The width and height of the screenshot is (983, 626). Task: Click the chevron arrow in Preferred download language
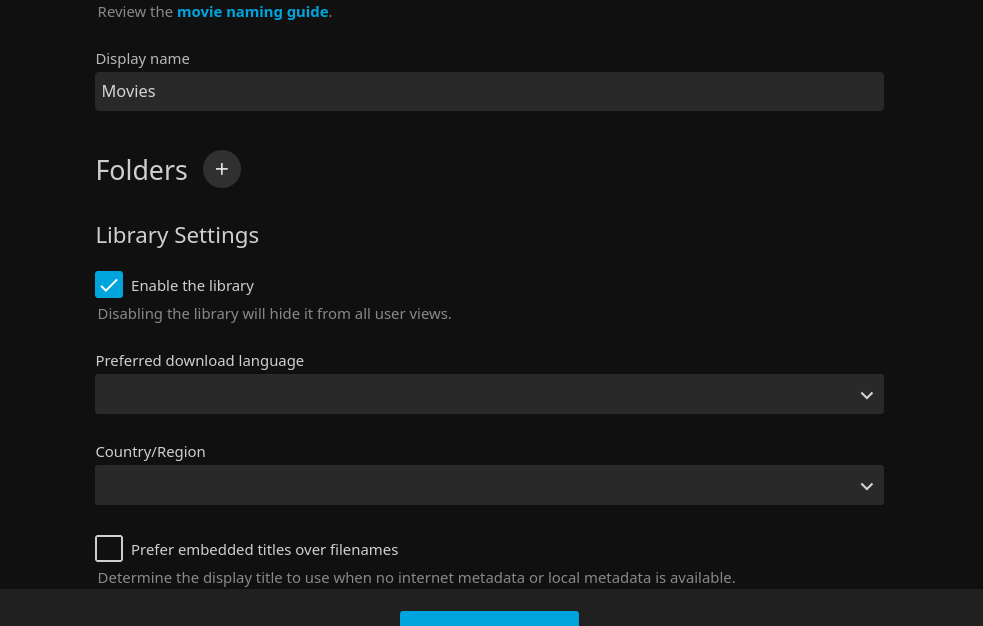[x=866, y=395]
